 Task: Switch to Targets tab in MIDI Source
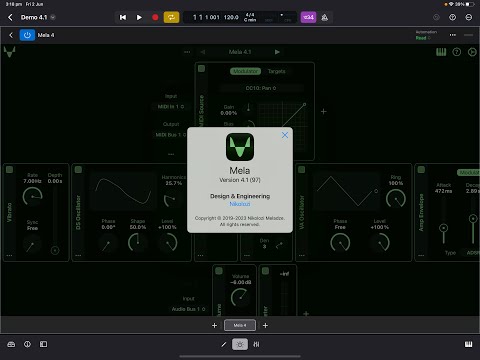[276, 71]
